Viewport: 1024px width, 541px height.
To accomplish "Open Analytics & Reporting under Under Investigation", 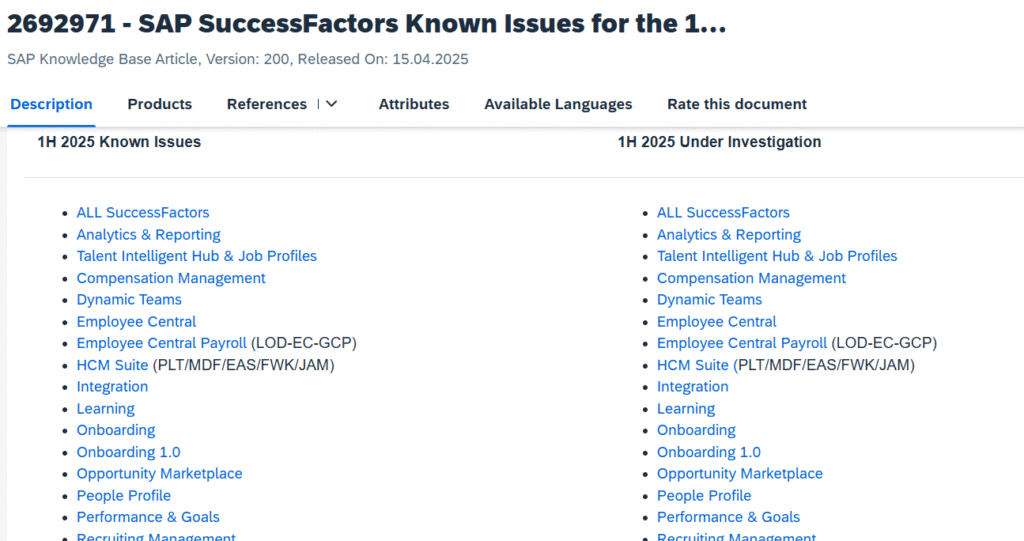I will pyautogui.click(x=729, y=235).
